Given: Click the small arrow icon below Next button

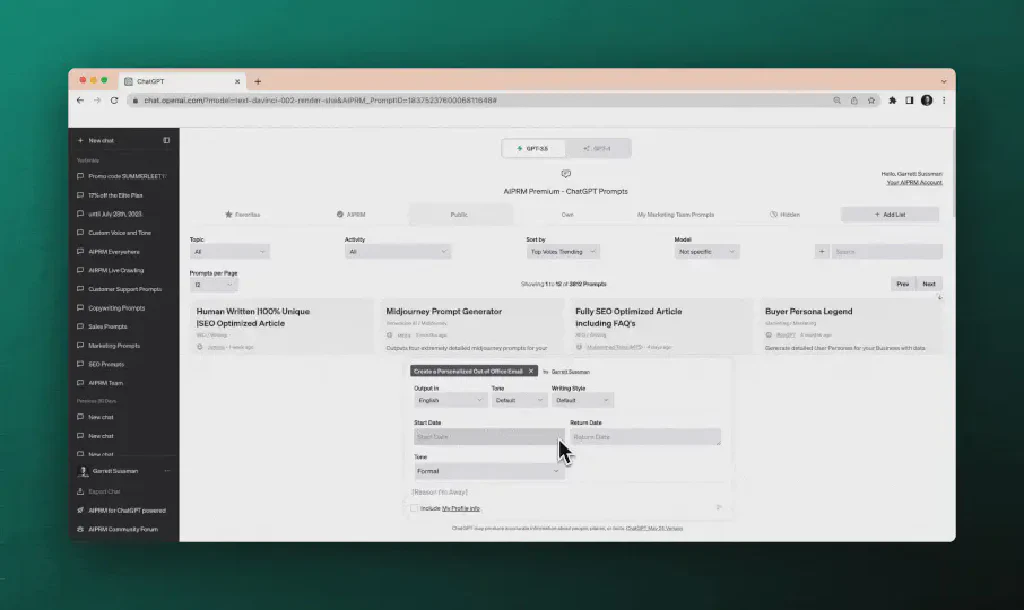Looking at the screenshot, I should click(x=939, y=297).
